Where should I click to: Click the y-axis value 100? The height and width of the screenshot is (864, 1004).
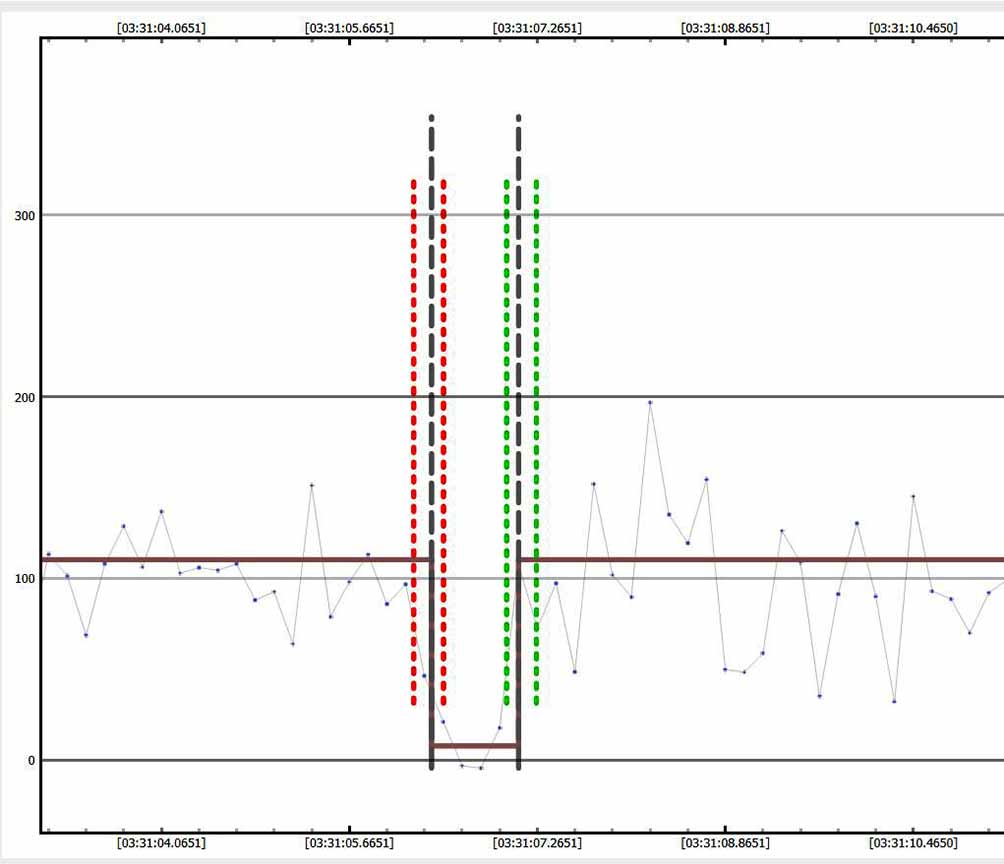[x=24, y=579]
